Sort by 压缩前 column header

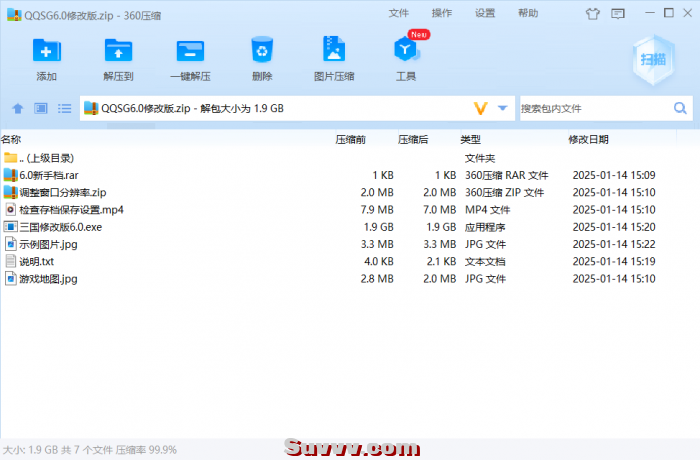click(350, 140)
